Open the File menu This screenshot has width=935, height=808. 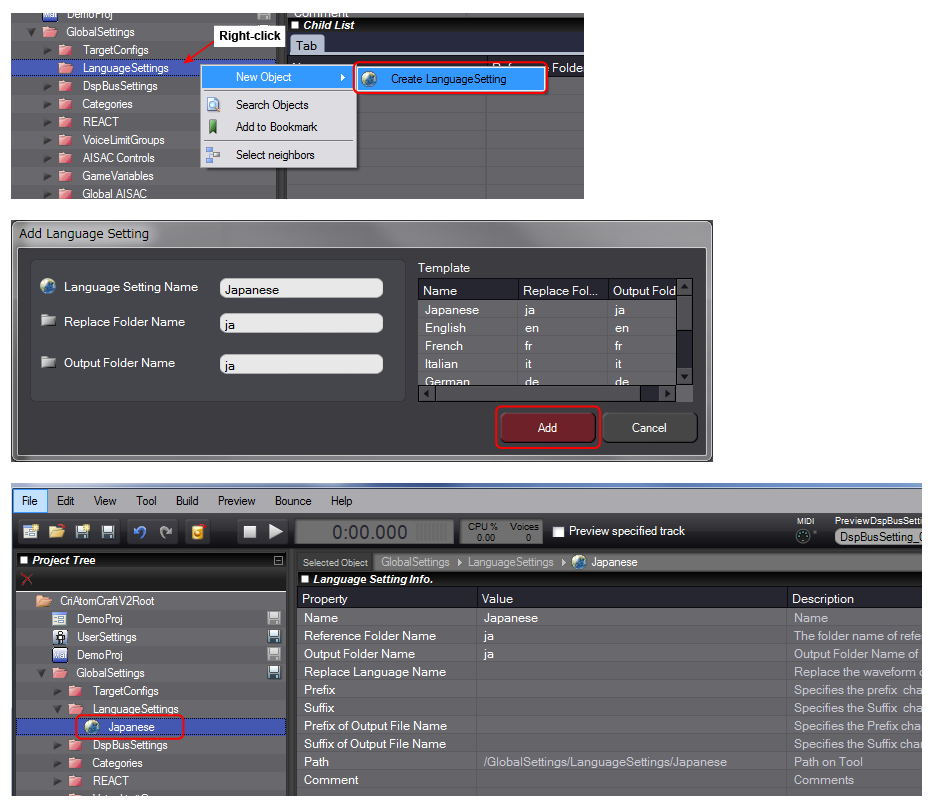coord(30,501)
